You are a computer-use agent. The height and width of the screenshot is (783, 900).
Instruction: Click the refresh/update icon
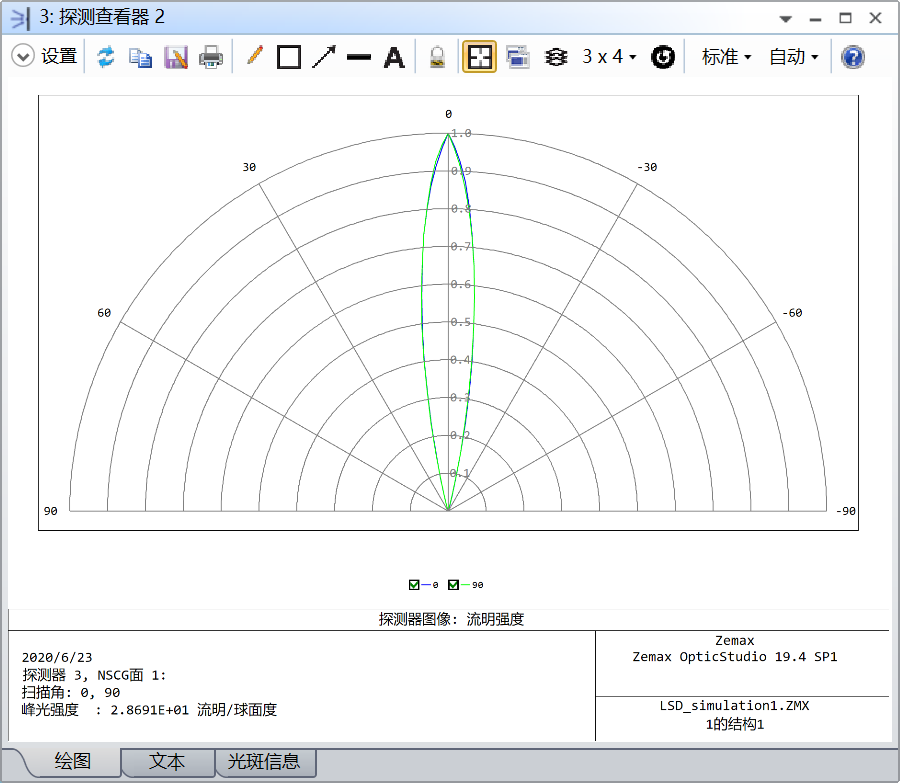click(105, 57)
